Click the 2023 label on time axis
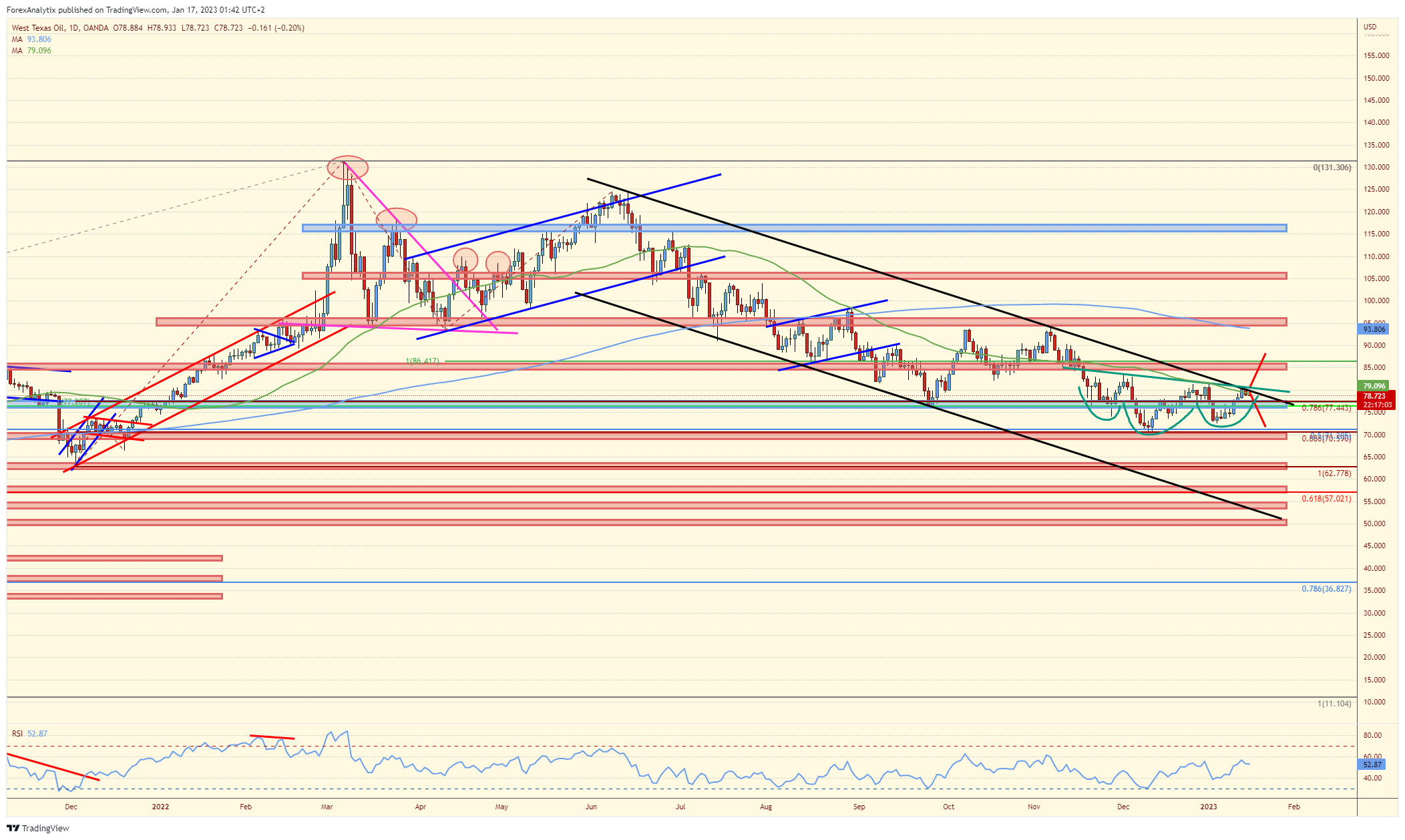The height and width of the screenshot is (840, 1405). tap(1208, 807)
